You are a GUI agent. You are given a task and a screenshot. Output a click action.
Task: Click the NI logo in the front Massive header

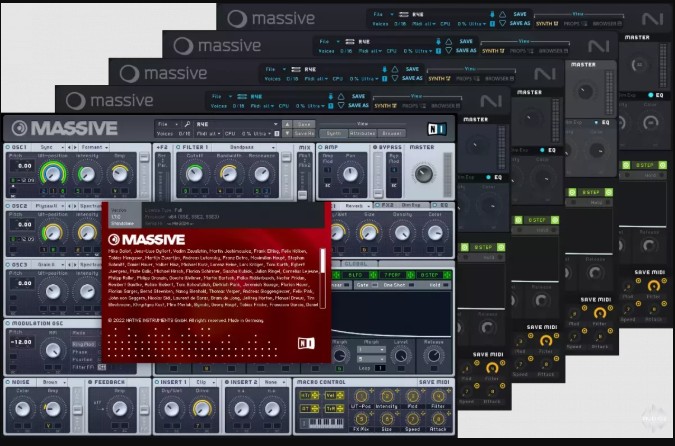tap(437, 129)
